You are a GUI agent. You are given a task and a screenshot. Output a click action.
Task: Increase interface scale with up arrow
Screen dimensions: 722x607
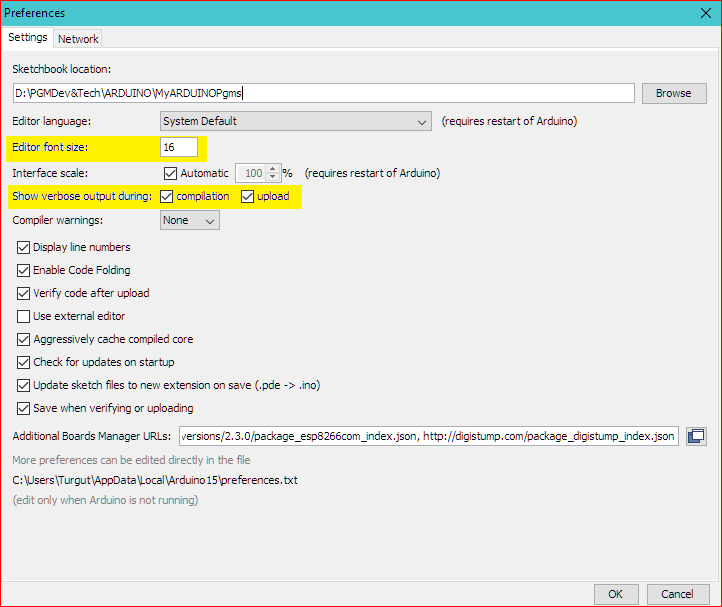273,169
